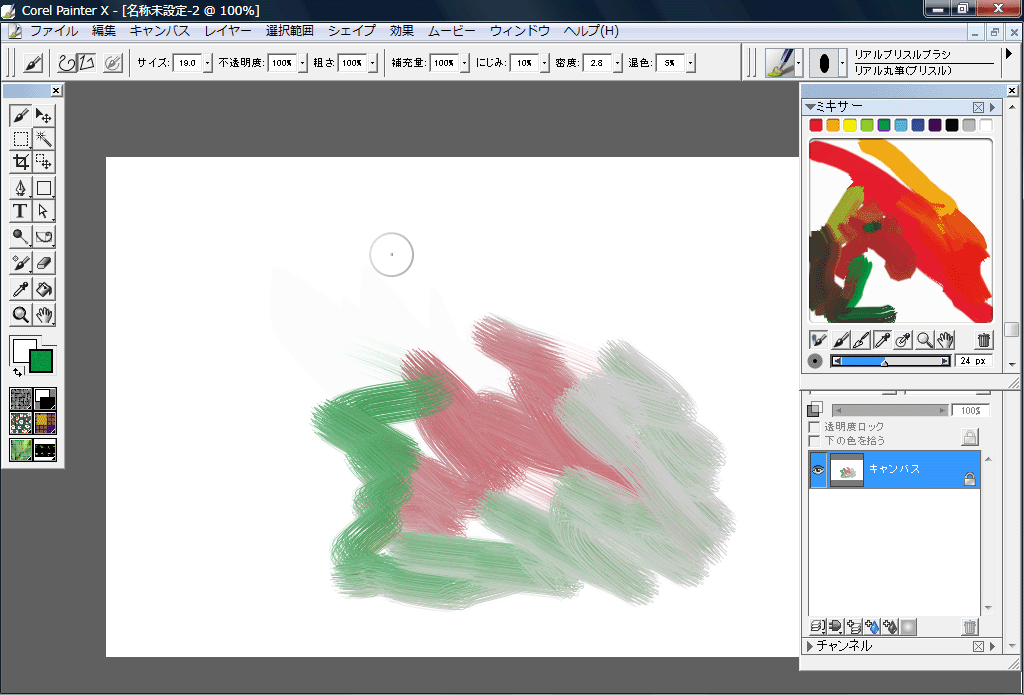
Task: Select the Brush tool in toolbox
Action: click(x=20, y=116)
